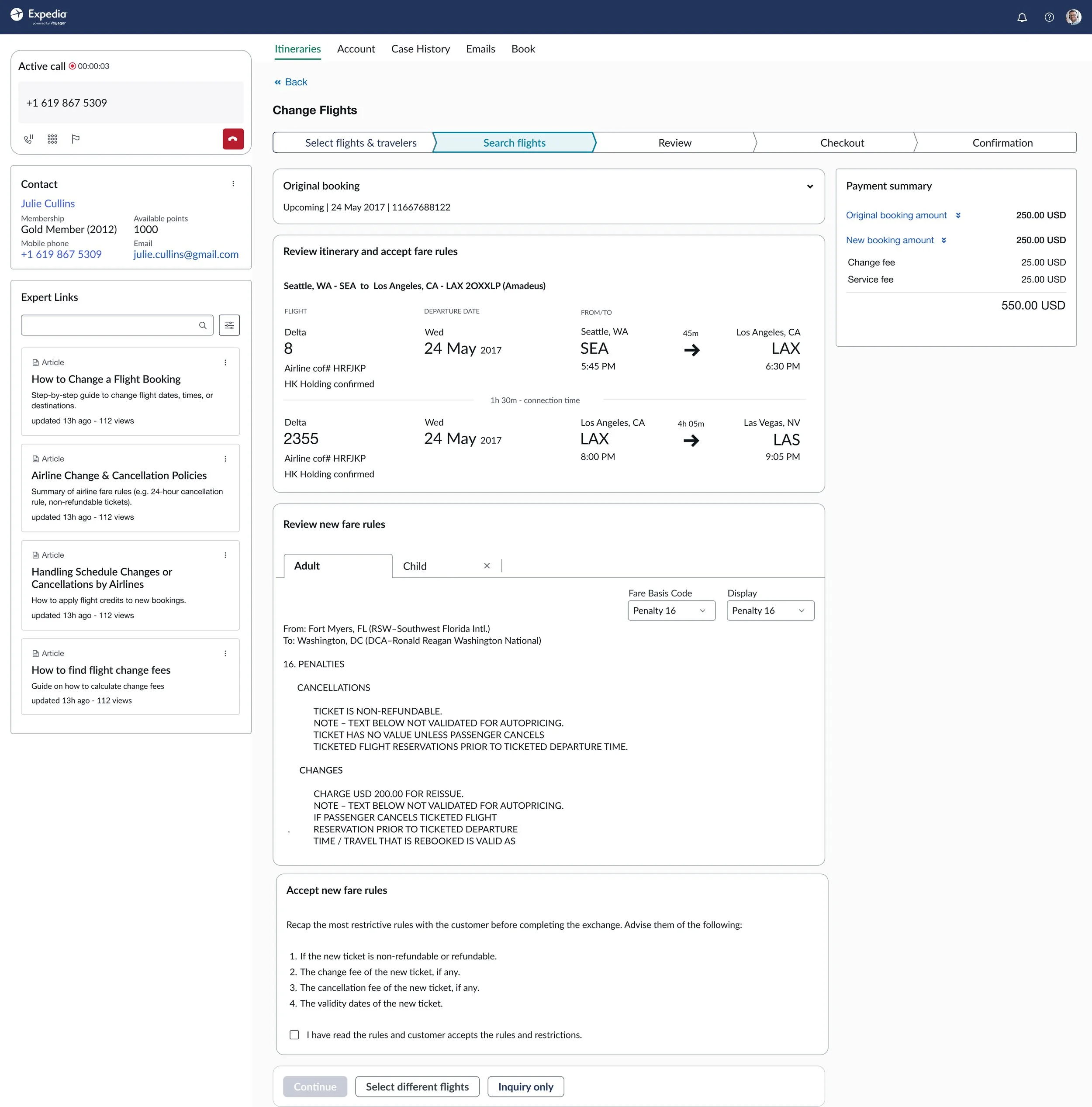The width and height of the screenshot is (1092, 1107).
Task: Open the dial keypad icon
Action: pos(52,139)
